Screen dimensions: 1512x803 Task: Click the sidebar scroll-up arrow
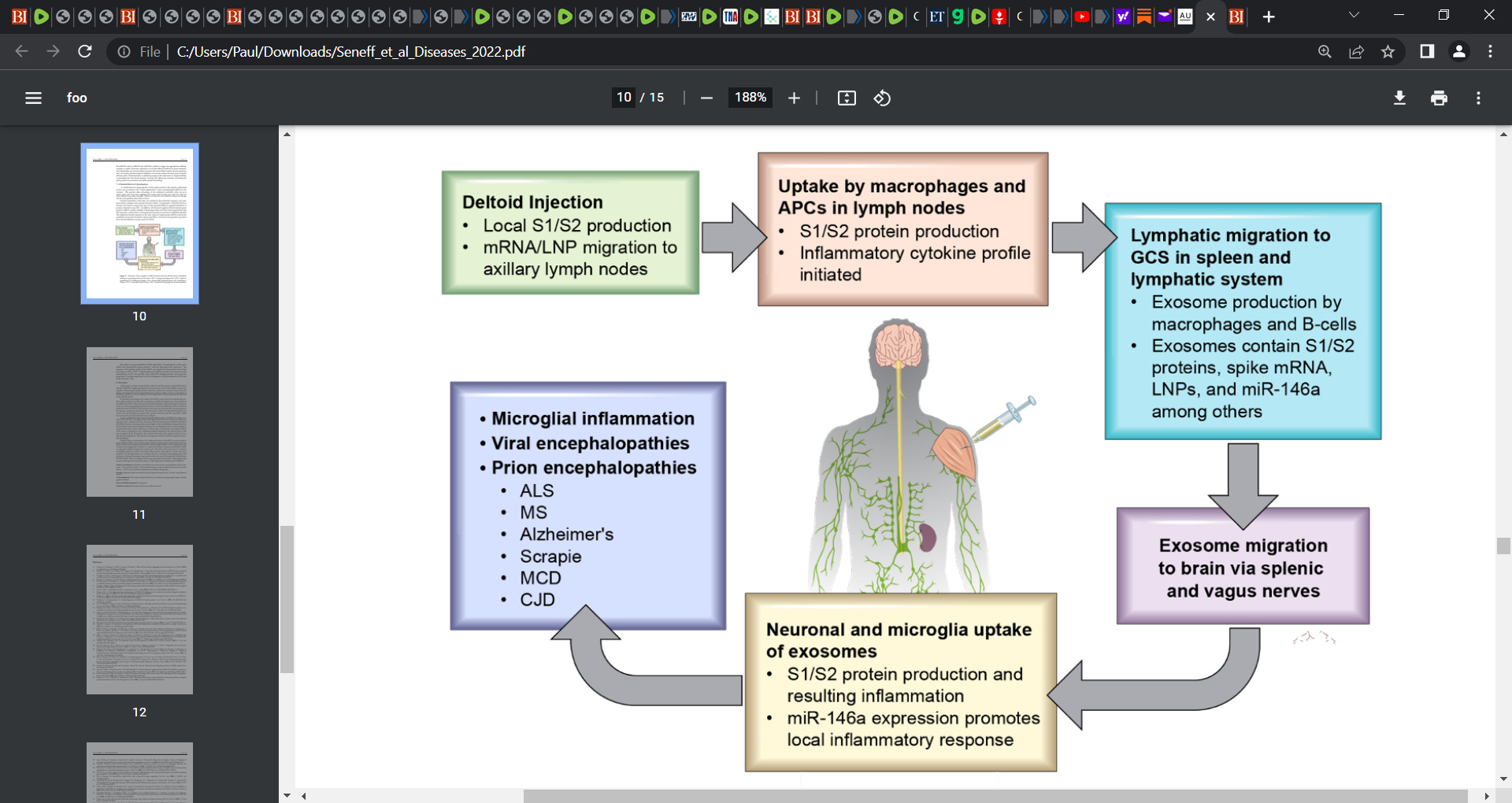(287, 135)
